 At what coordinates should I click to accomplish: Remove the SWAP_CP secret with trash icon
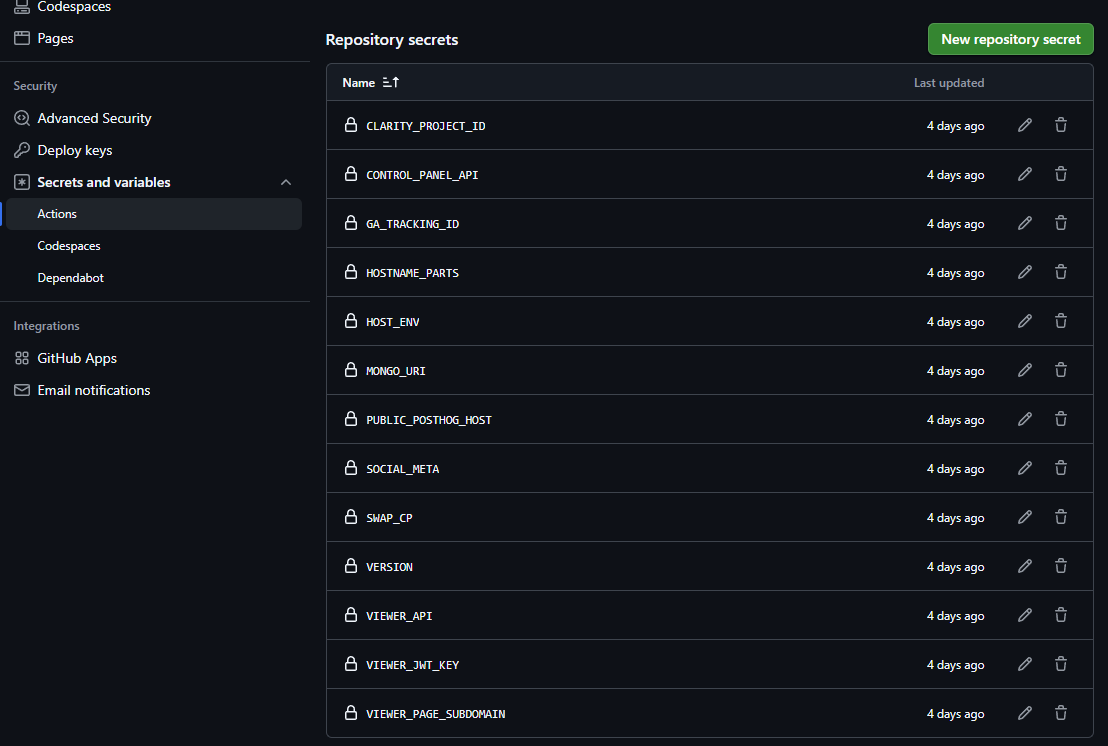[1060, 518]
